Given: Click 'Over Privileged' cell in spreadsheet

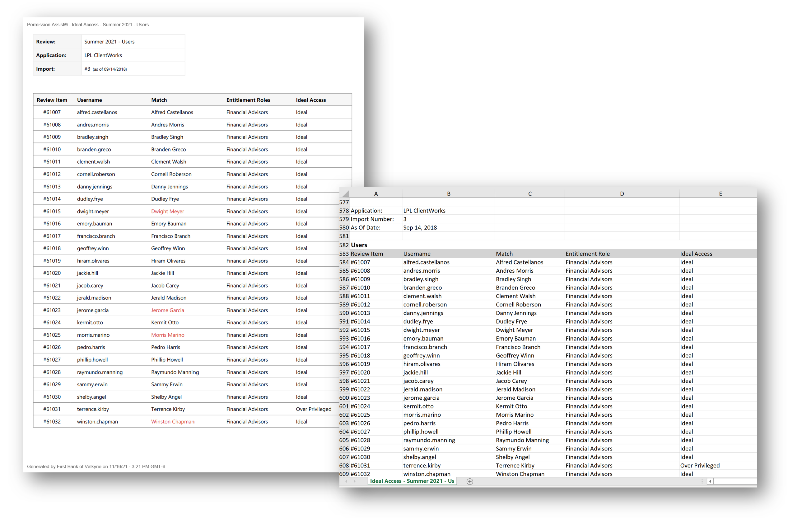Looking at the screenshot, I should 700,465.
